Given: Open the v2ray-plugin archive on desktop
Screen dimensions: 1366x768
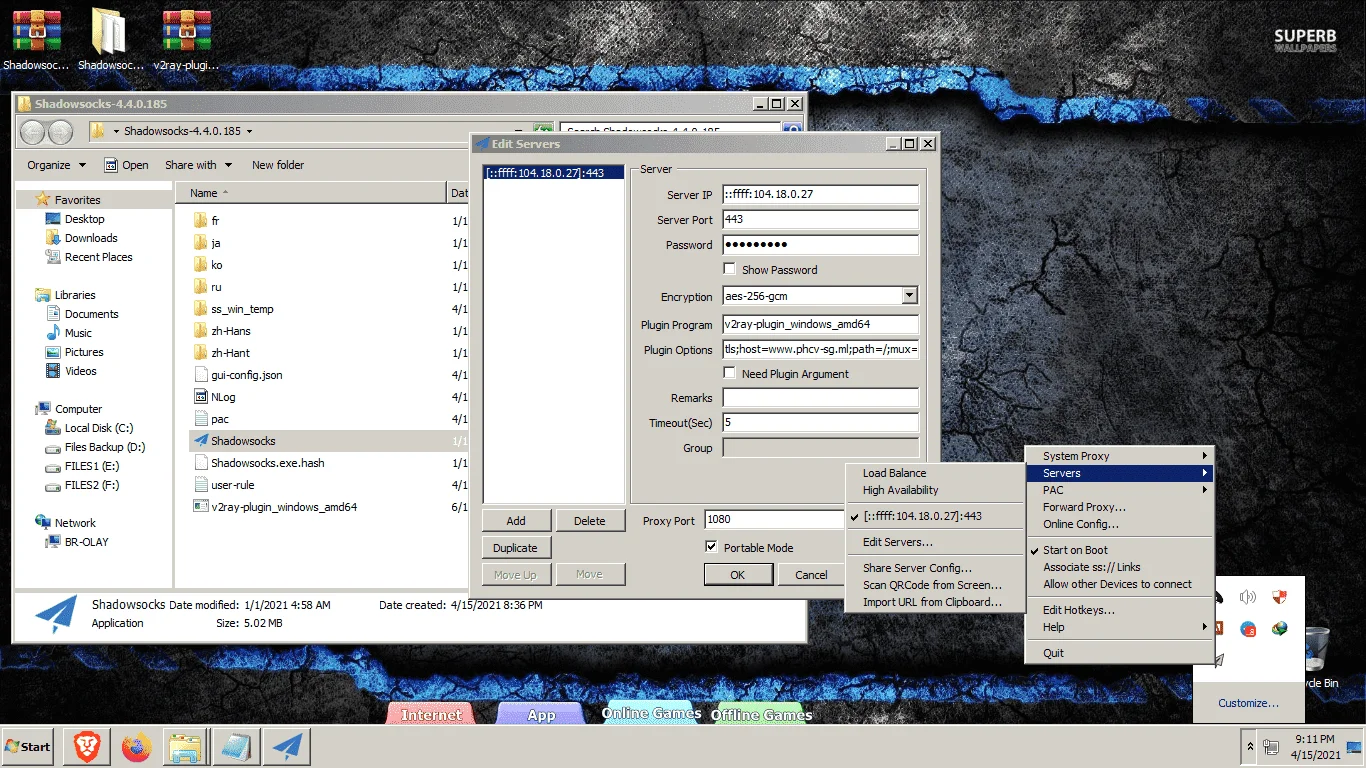Looking at the screenshot, I should [x=186, y=40].
